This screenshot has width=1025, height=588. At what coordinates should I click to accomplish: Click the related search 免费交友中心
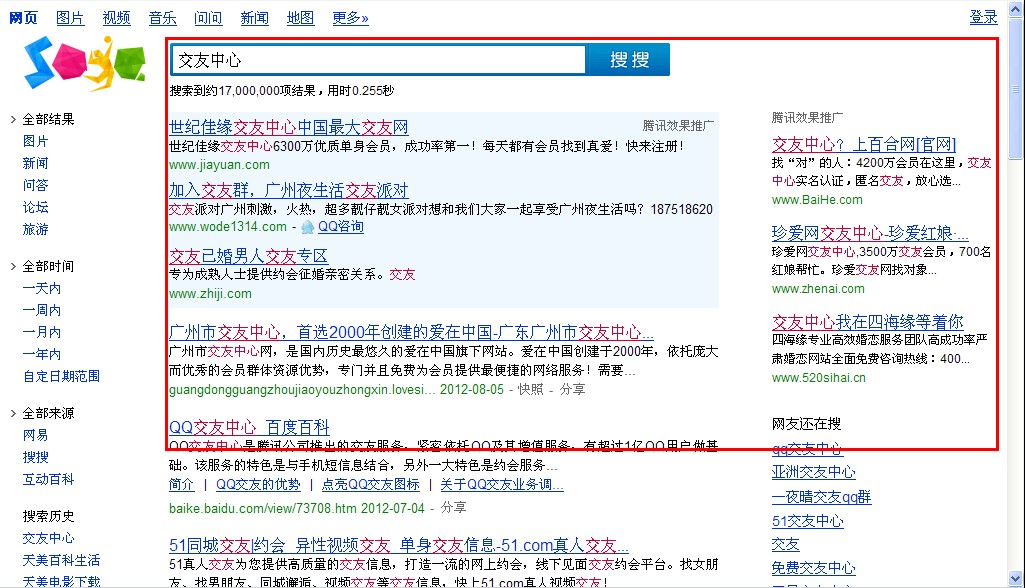(x=813, y=568)
